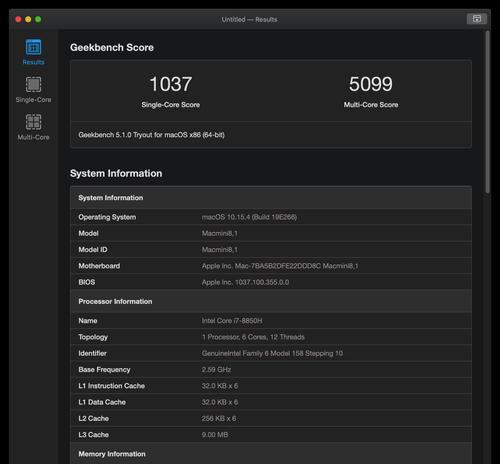Click the L2 Cache label

pyautogui.click(x=94, y=419)
